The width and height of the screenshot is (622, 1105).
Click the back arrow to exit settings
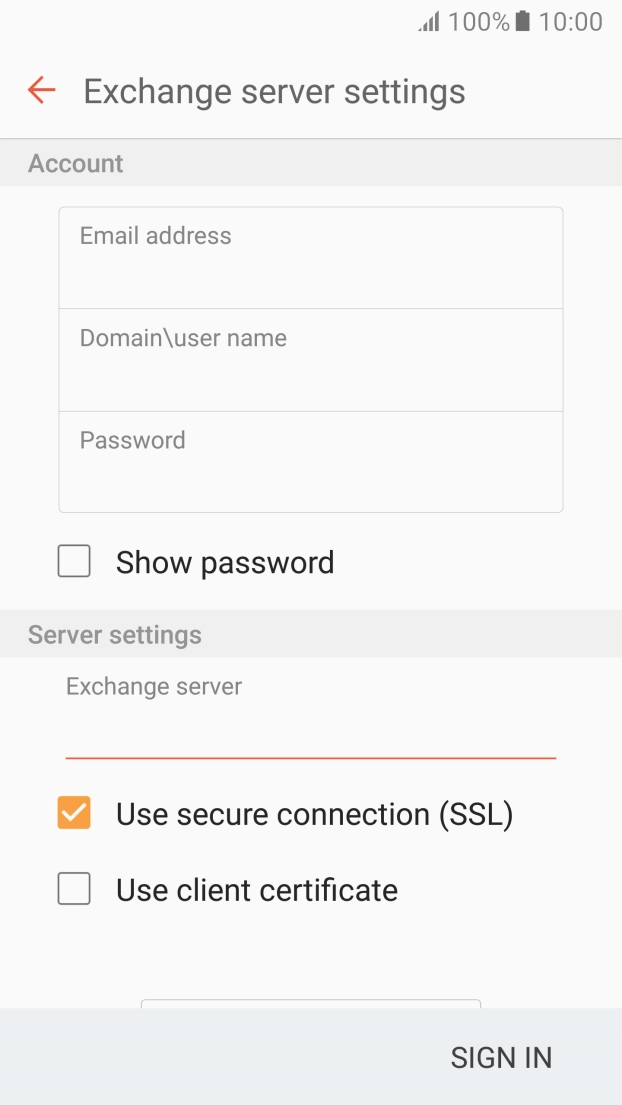[x=39, y=90]
